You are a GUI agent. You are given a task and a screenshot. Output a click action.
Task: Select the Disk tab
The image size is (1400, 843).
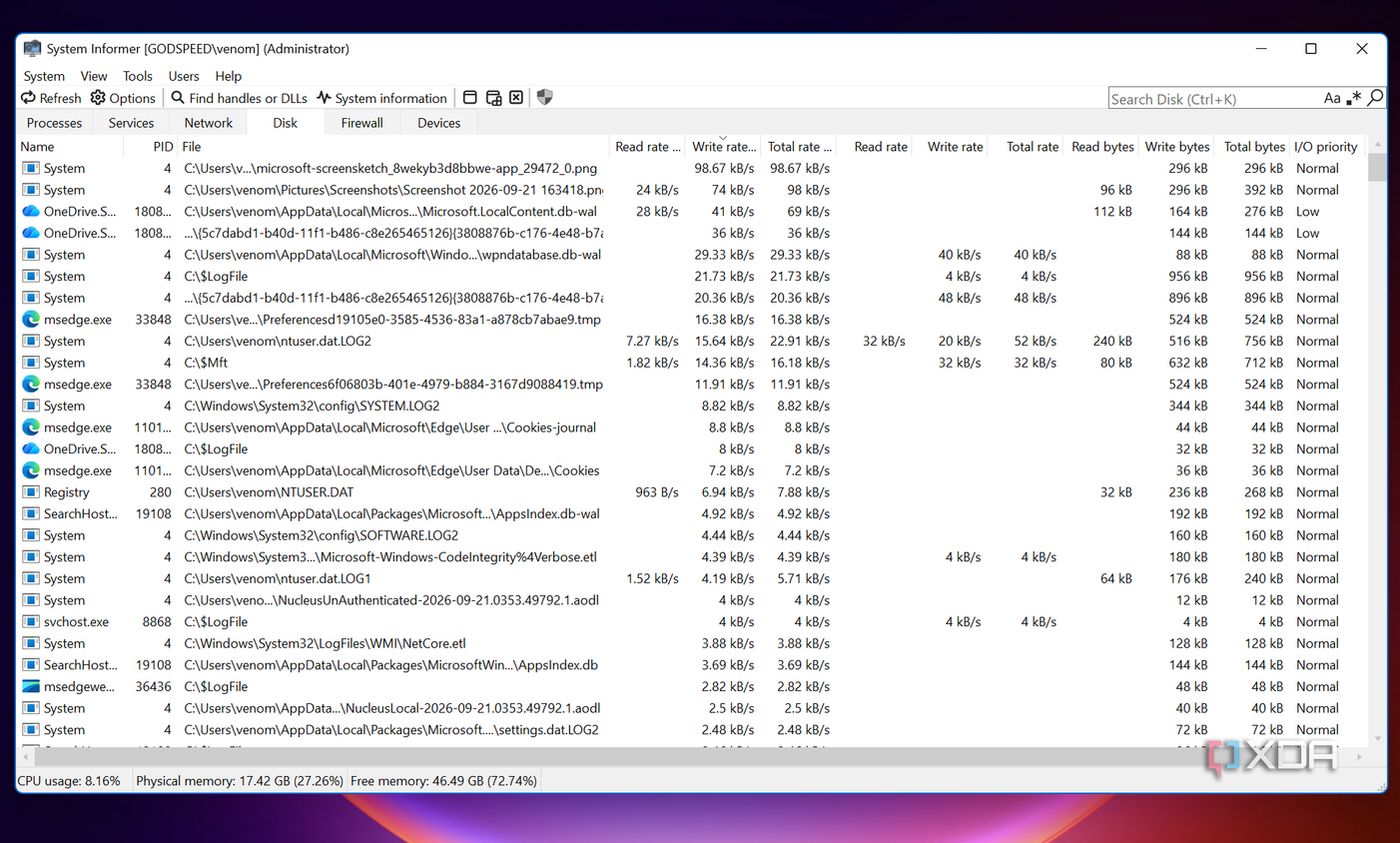tap(286, 123)
